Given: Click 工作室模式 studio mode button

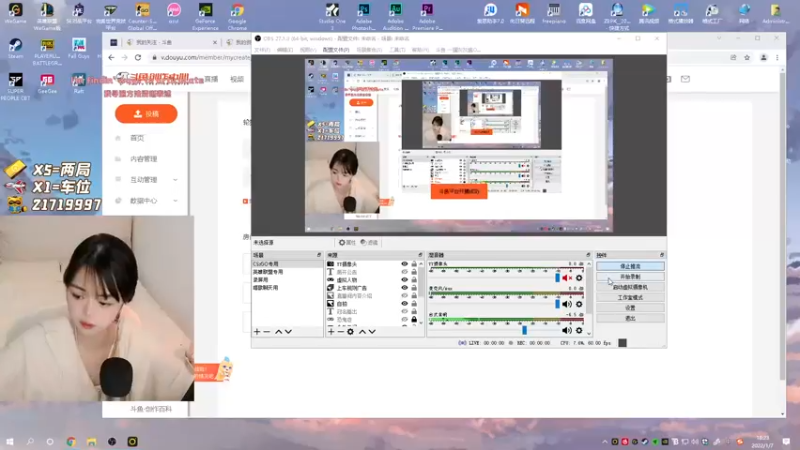Looking at the screenshot, I should click(630, 297).
